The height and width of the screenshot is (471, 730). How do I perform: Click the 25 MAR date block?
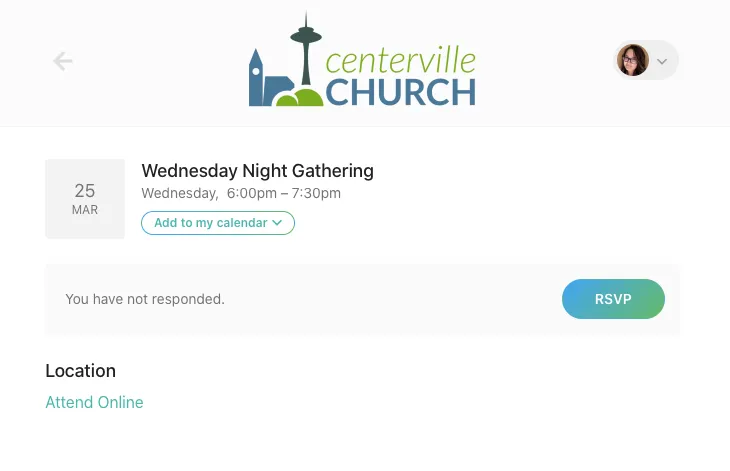pyautogui.click(x=85, y=199)
